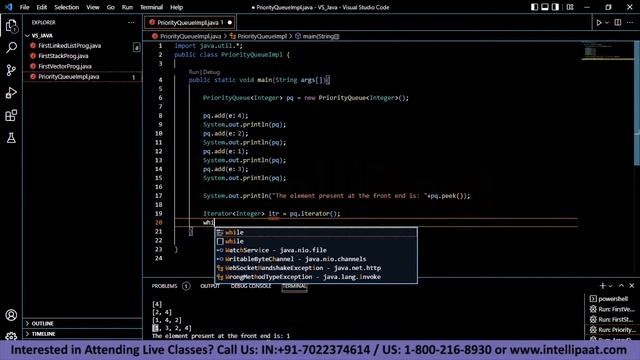Create a new terminal with plus icon
Viewport: 640px width, 360px height.
click(x=602, y=286)
